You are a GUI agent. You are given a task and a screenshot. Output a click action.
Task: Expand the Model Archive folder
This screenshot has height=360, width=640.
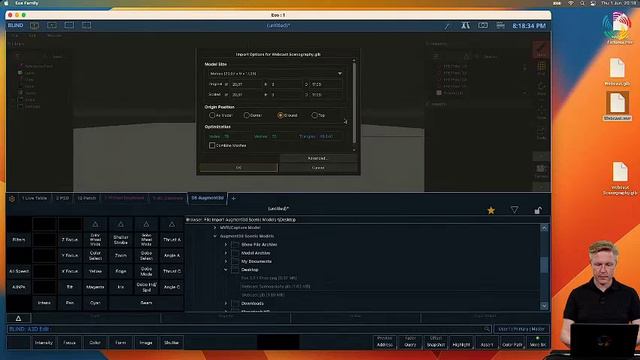pyautogui.click(x=226, y=253)
